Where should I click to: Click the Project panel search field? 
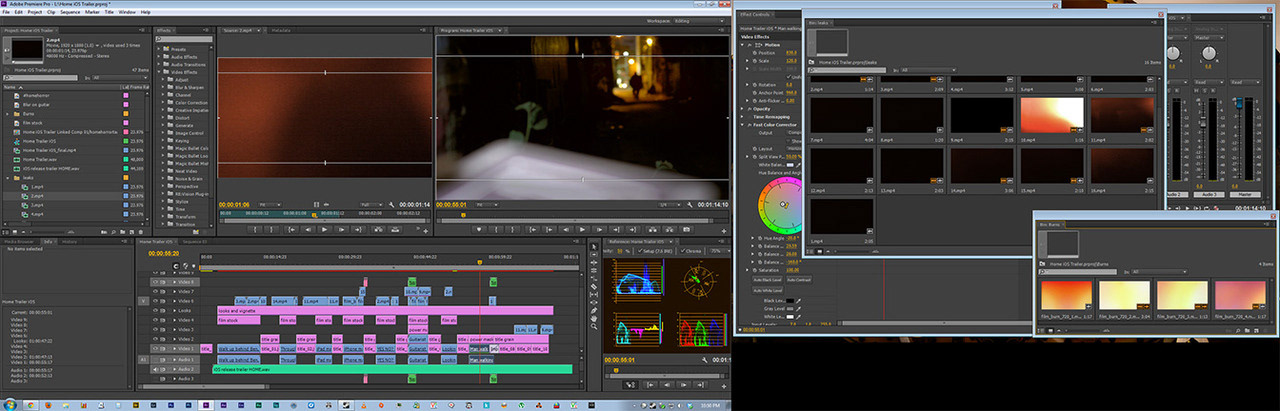(x=41, y=78)
